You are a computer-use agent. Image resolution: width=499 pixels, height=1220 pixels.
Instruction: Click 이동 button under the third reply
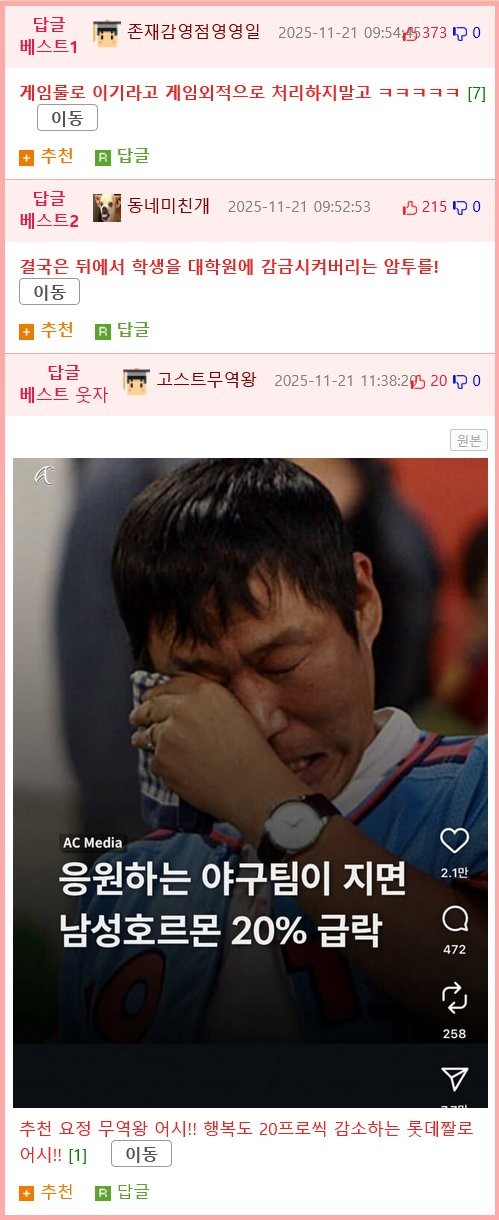pyautogui.click(x=141, y=1154)
